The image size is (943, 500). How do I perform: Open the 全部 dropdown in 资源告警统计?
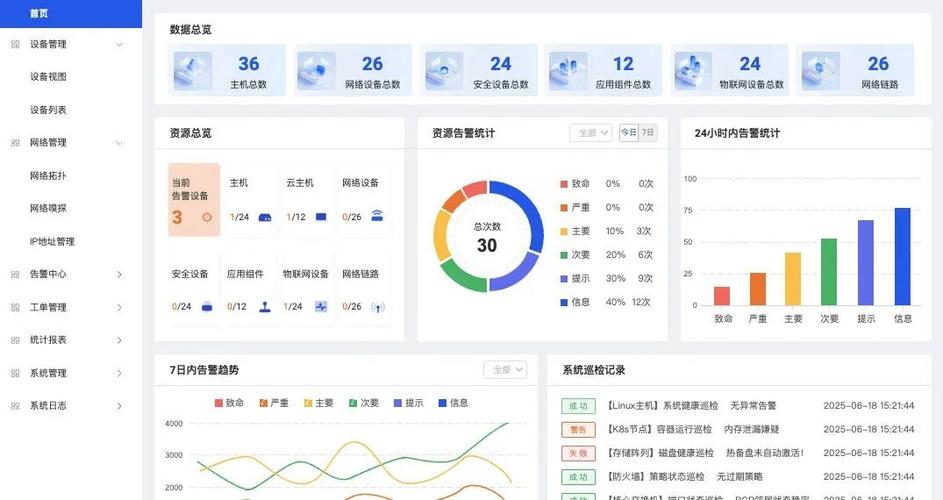coord(591,133)
